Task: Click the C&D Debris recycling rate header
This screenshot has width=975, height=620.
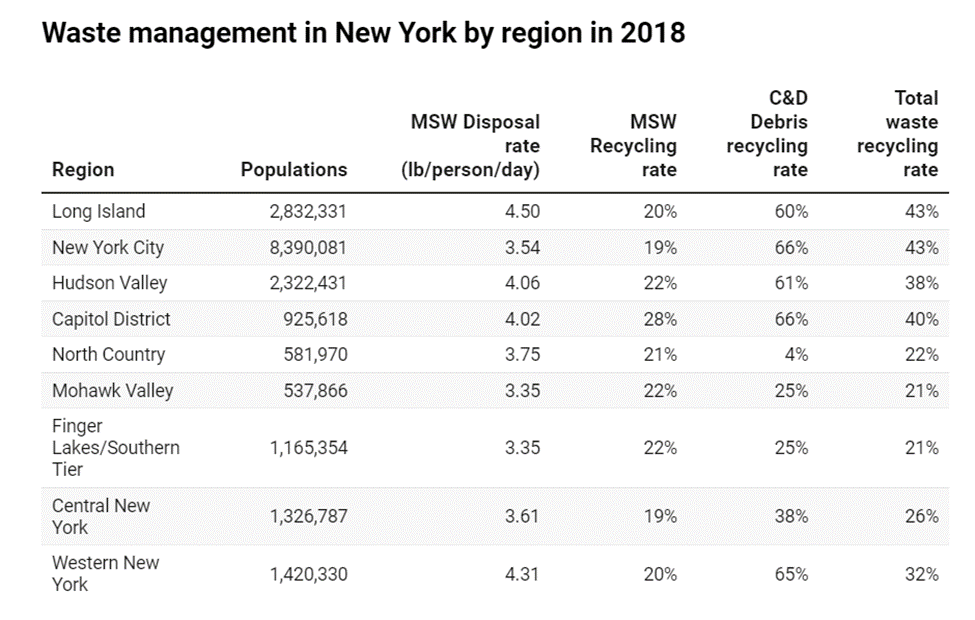Action: pos(767,133)
